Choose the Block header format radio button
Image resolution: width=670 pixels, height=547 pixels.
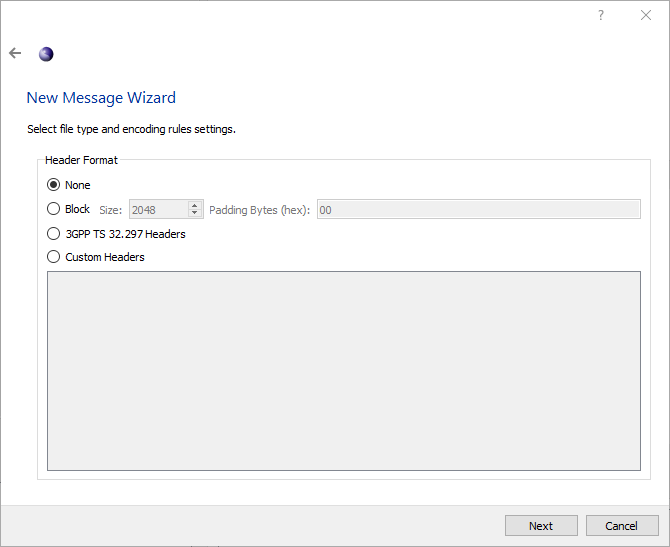click(54, 209)
